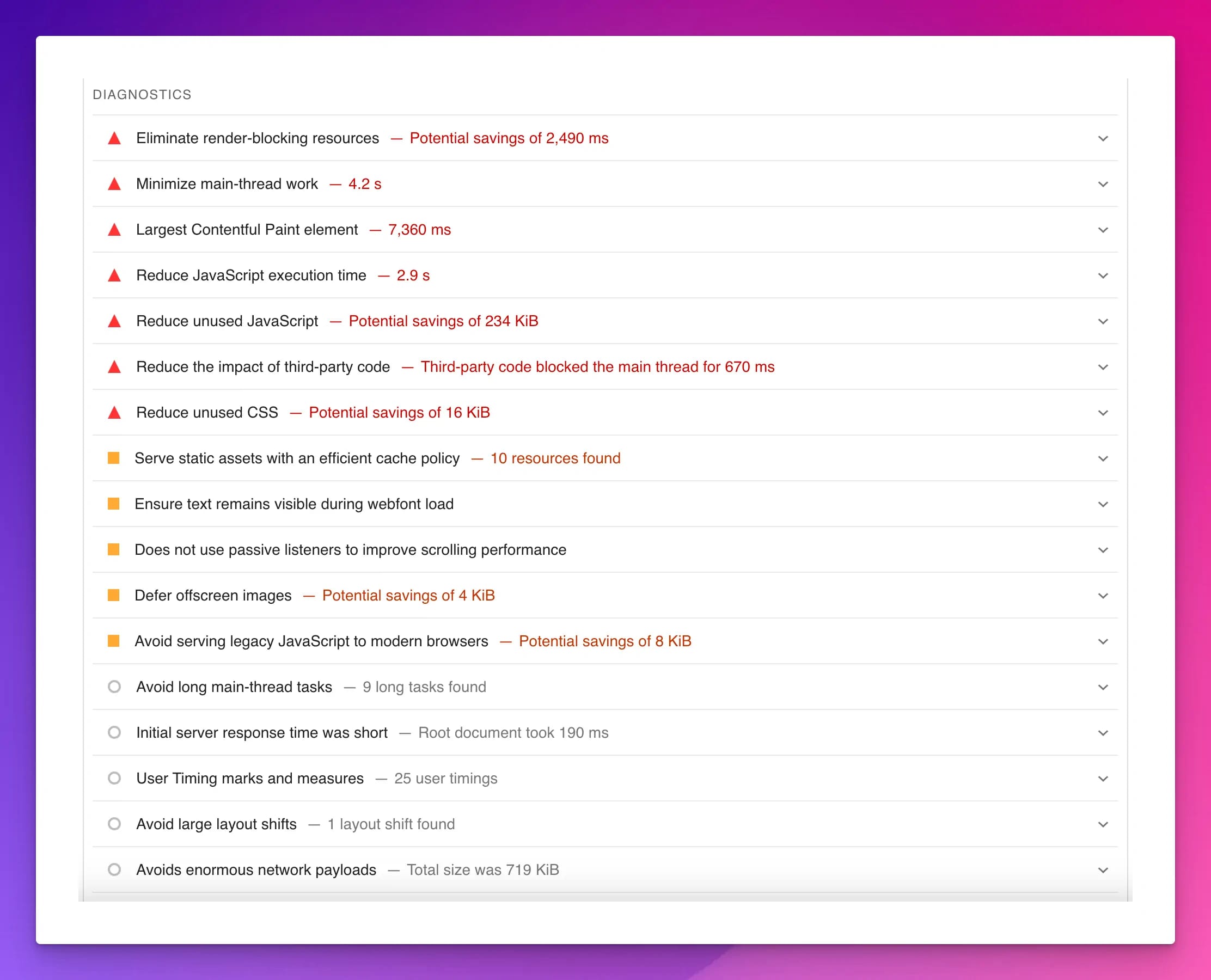The width and height of the screenshot is (1211, 980).
Task: Click 'Potential savings of 234 KiB' value
Action: pos(444,321)
